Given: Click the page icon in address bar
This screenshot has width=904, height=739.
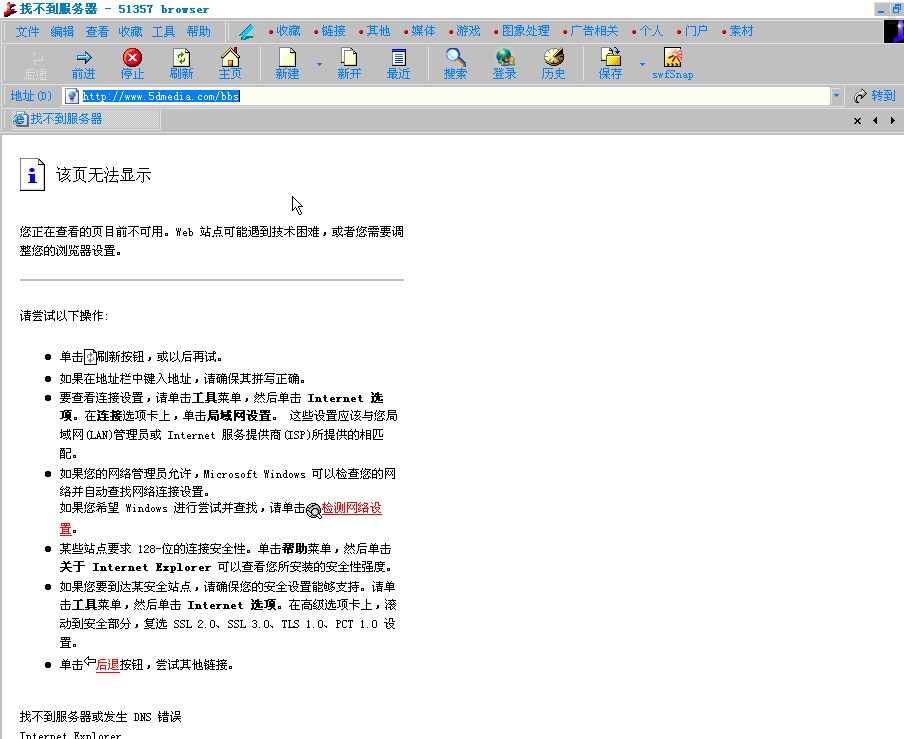Looking at the screenshot, I should [x=72, y=96].
